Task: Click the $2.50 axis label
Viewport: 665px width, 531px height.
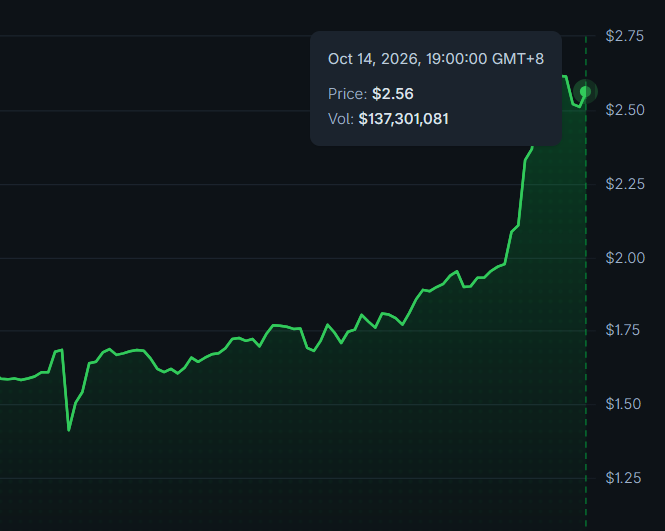Action: 625,110
